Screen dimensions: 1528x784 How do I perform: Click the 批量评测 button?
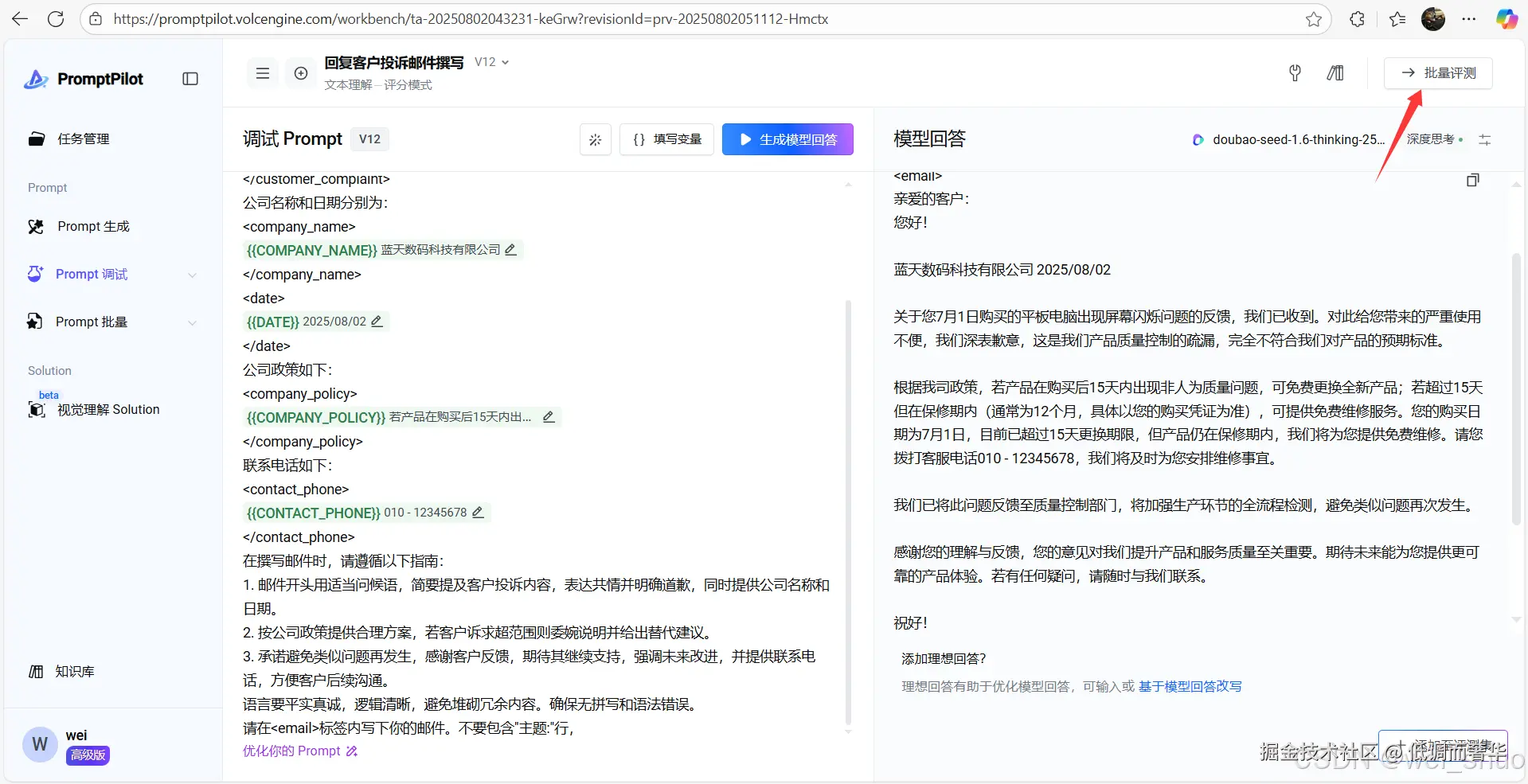click(x=1438, y=72)
